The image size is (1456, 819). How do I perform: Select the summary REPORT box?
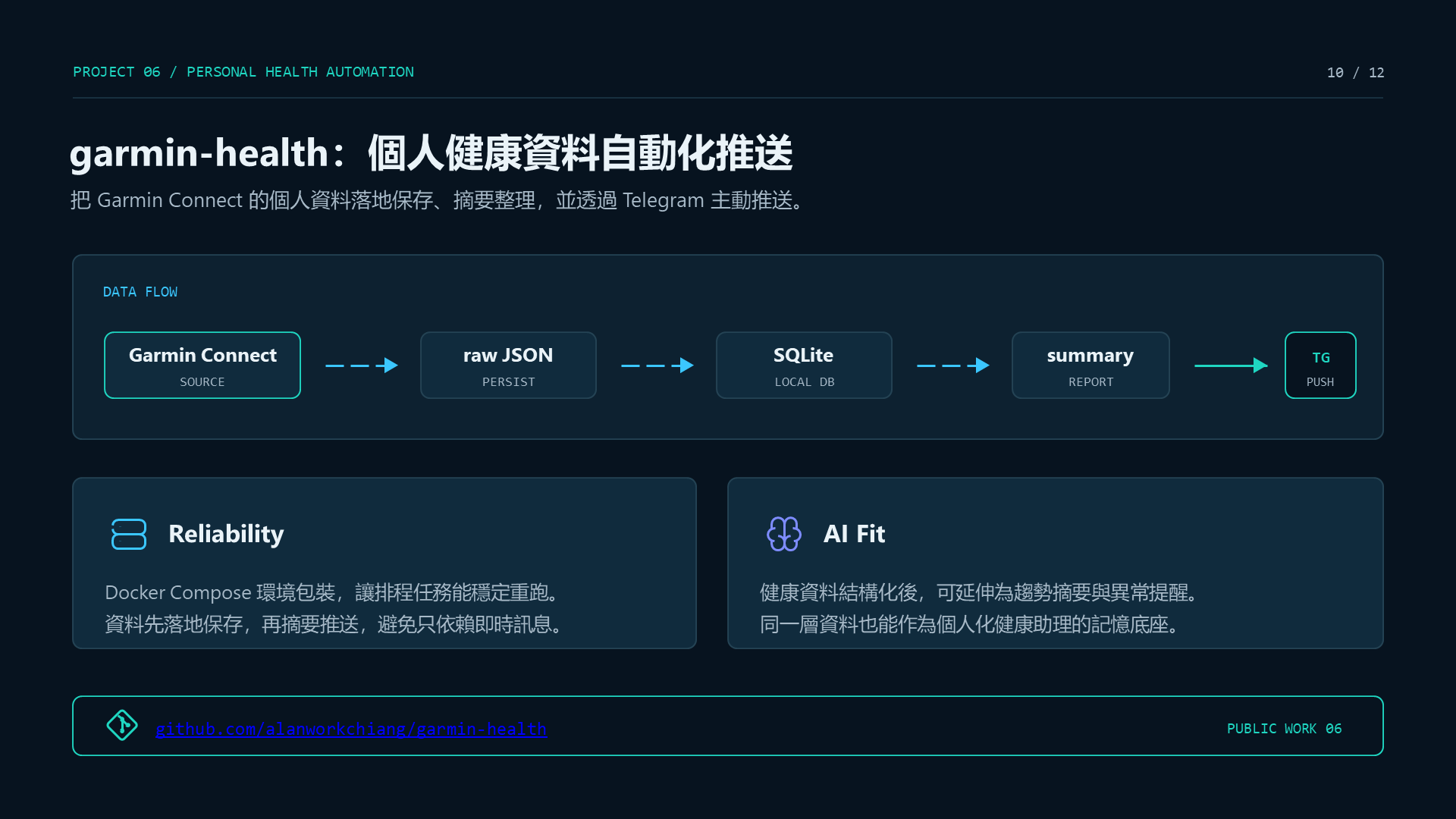1090,366
